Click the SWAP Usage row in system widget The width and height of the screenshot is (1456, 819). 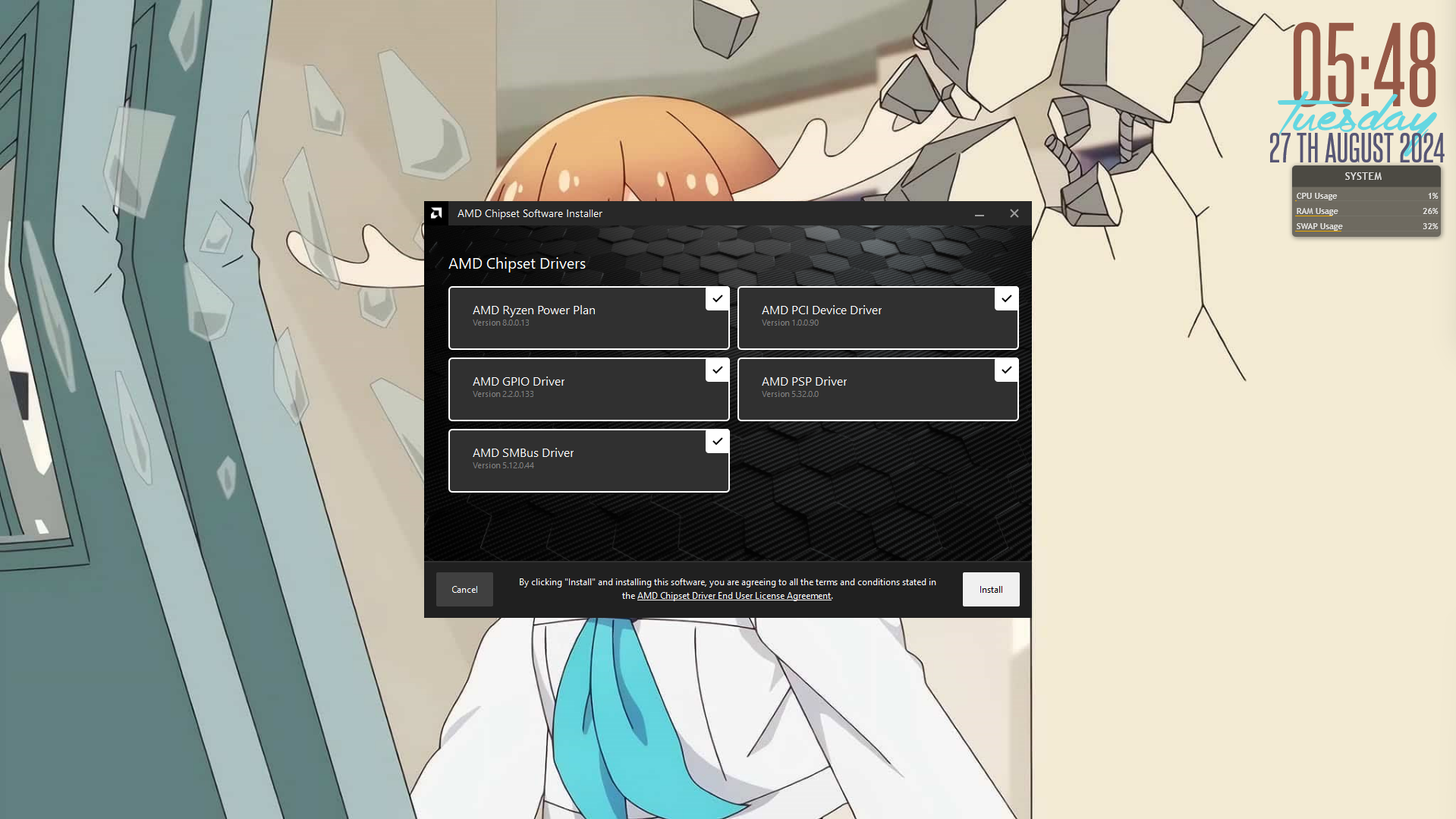[x=1366, y=226]
